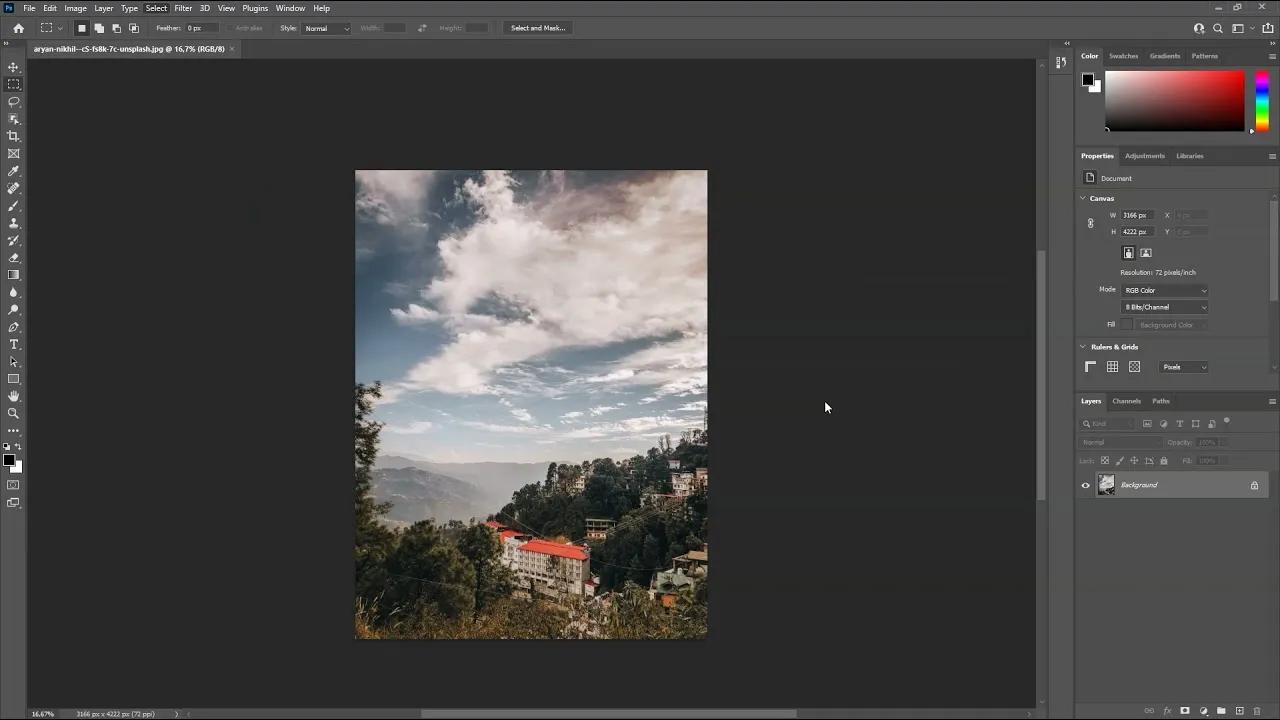
Task: Select the Move tool
Action: click(14, 67)
